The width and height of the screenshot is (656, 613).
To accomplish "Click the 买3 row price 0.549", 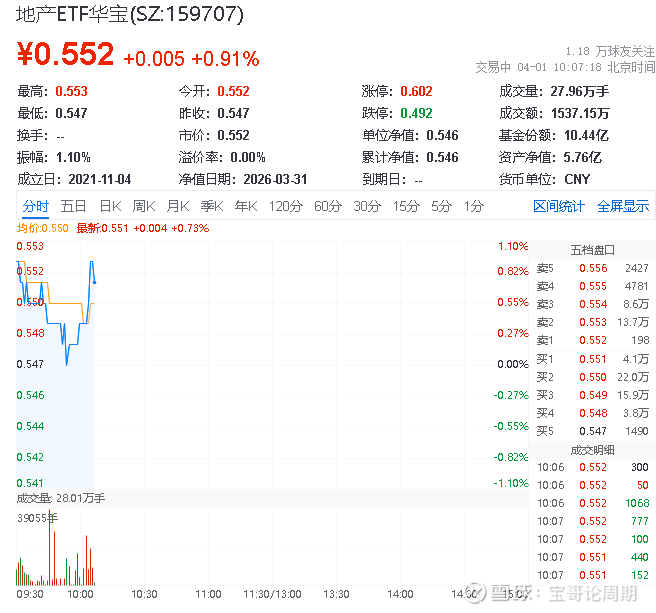I will point(593,395).
